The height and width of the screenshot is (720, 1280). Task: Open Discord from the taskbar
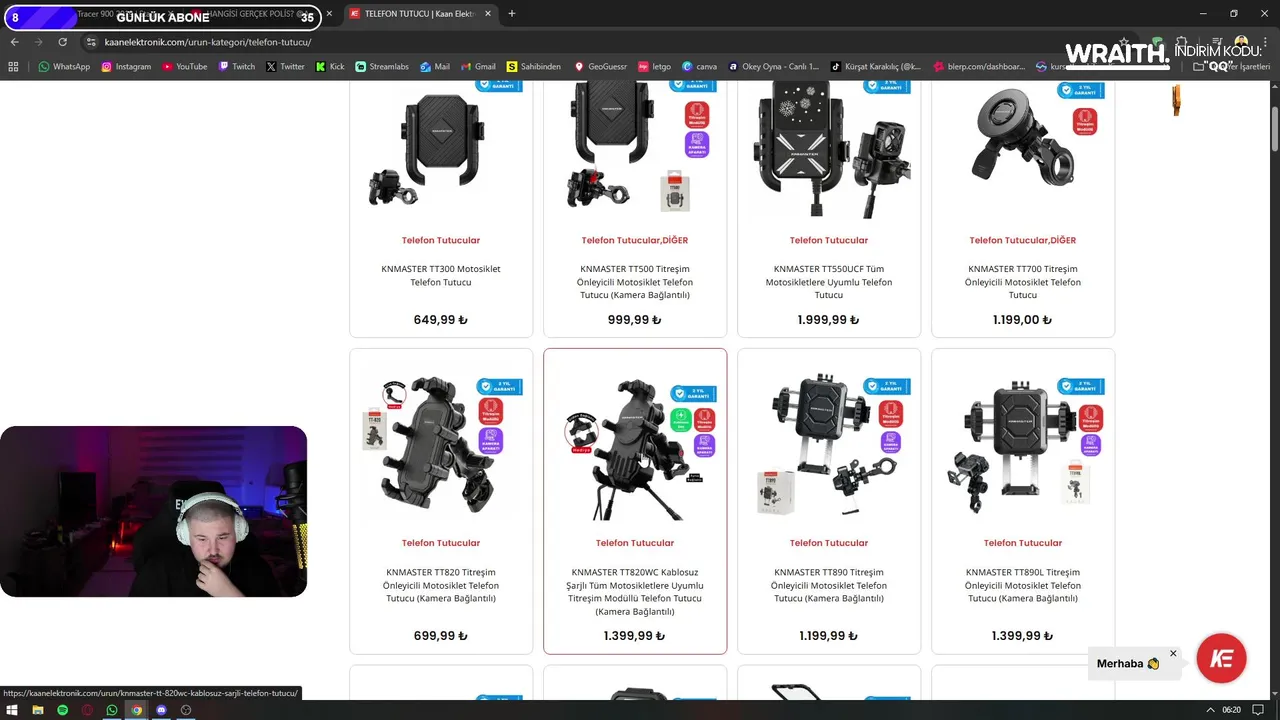coord(161,710)
